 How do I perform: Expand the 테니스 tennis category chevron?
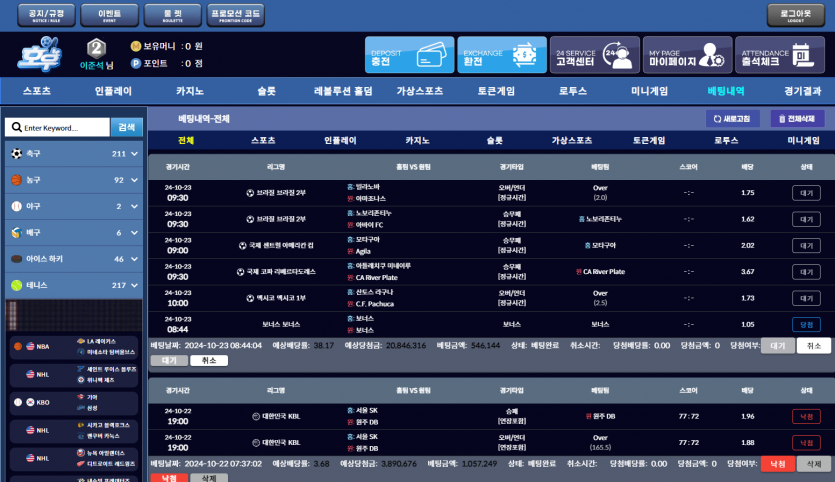[x=134, y=285]
